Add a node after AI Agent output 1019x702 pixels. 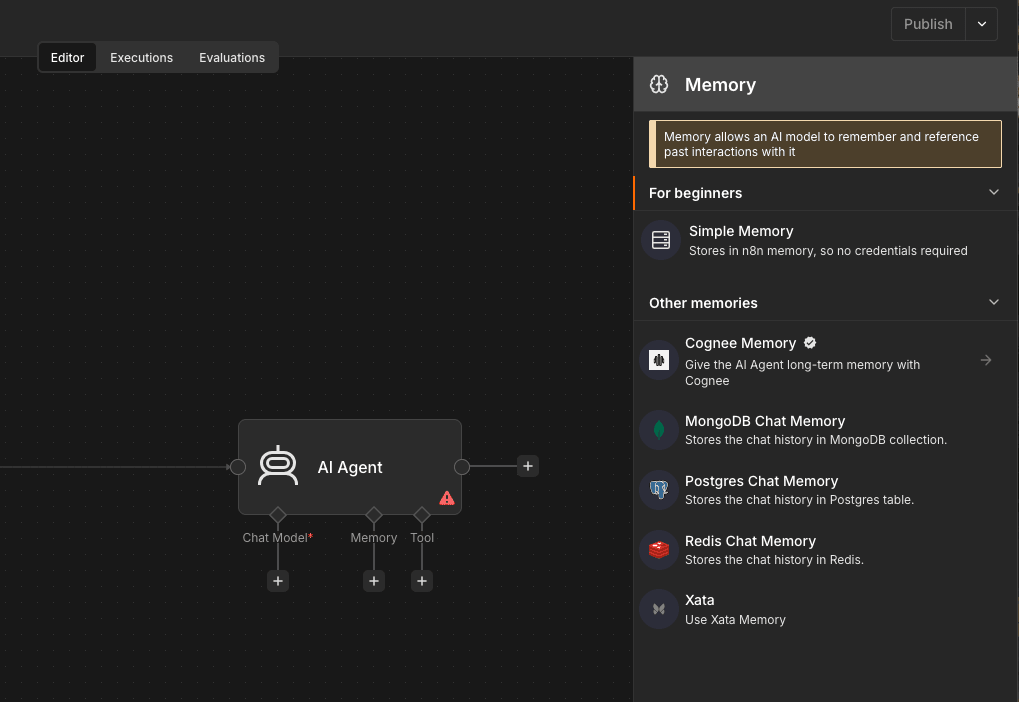point(528,466)
